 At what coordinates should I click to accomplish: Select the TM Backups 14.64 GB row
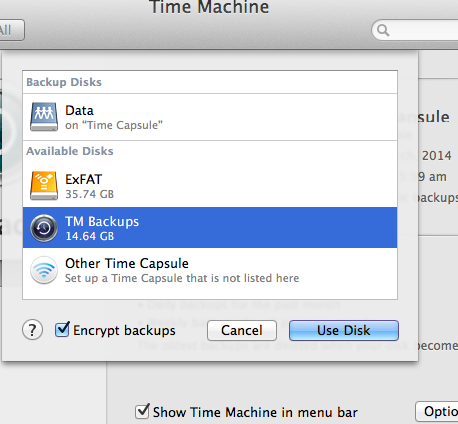(x=210, y=228)
